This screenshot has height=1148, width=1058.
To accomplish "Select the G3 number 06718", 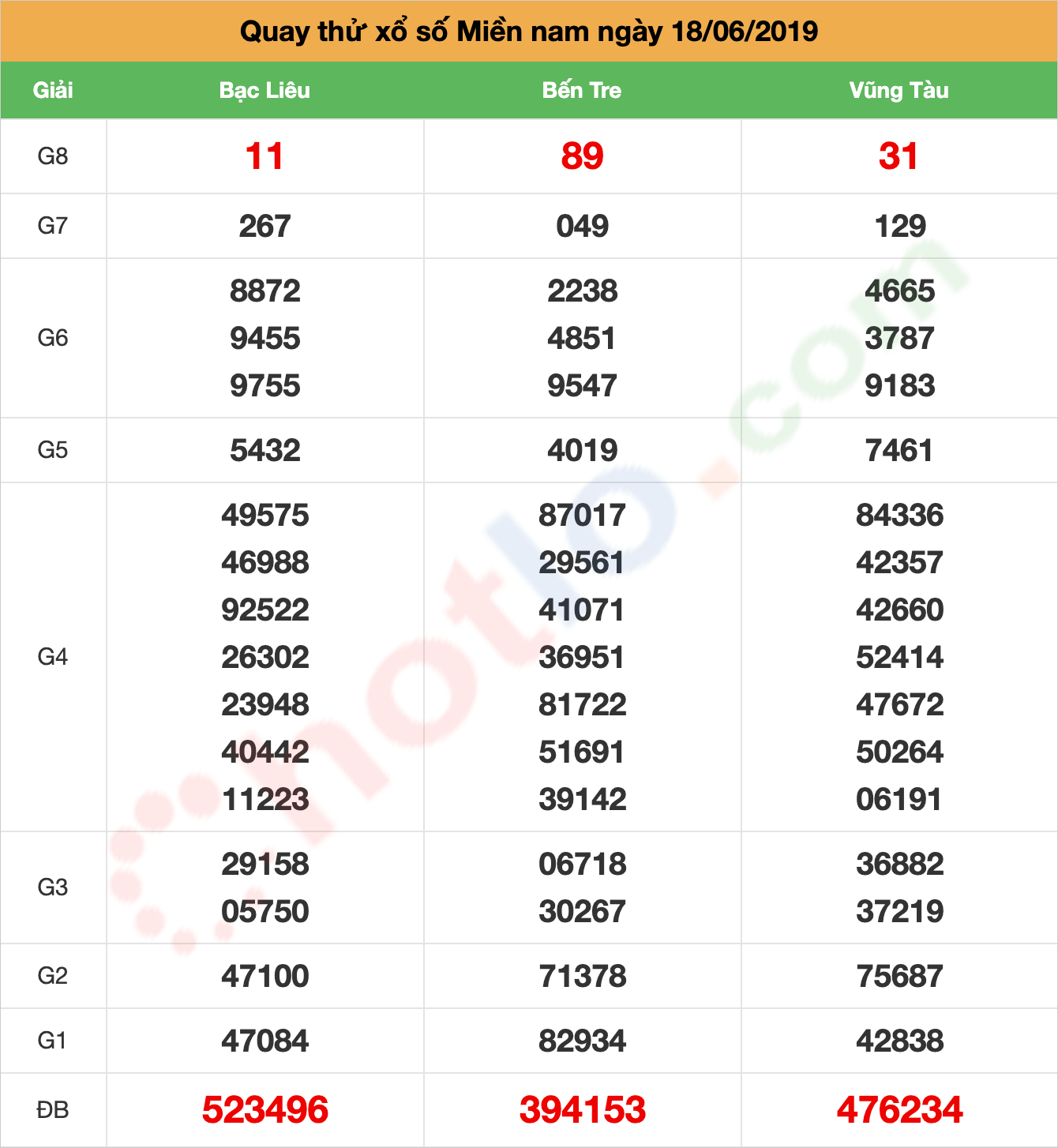I will 582,865.
